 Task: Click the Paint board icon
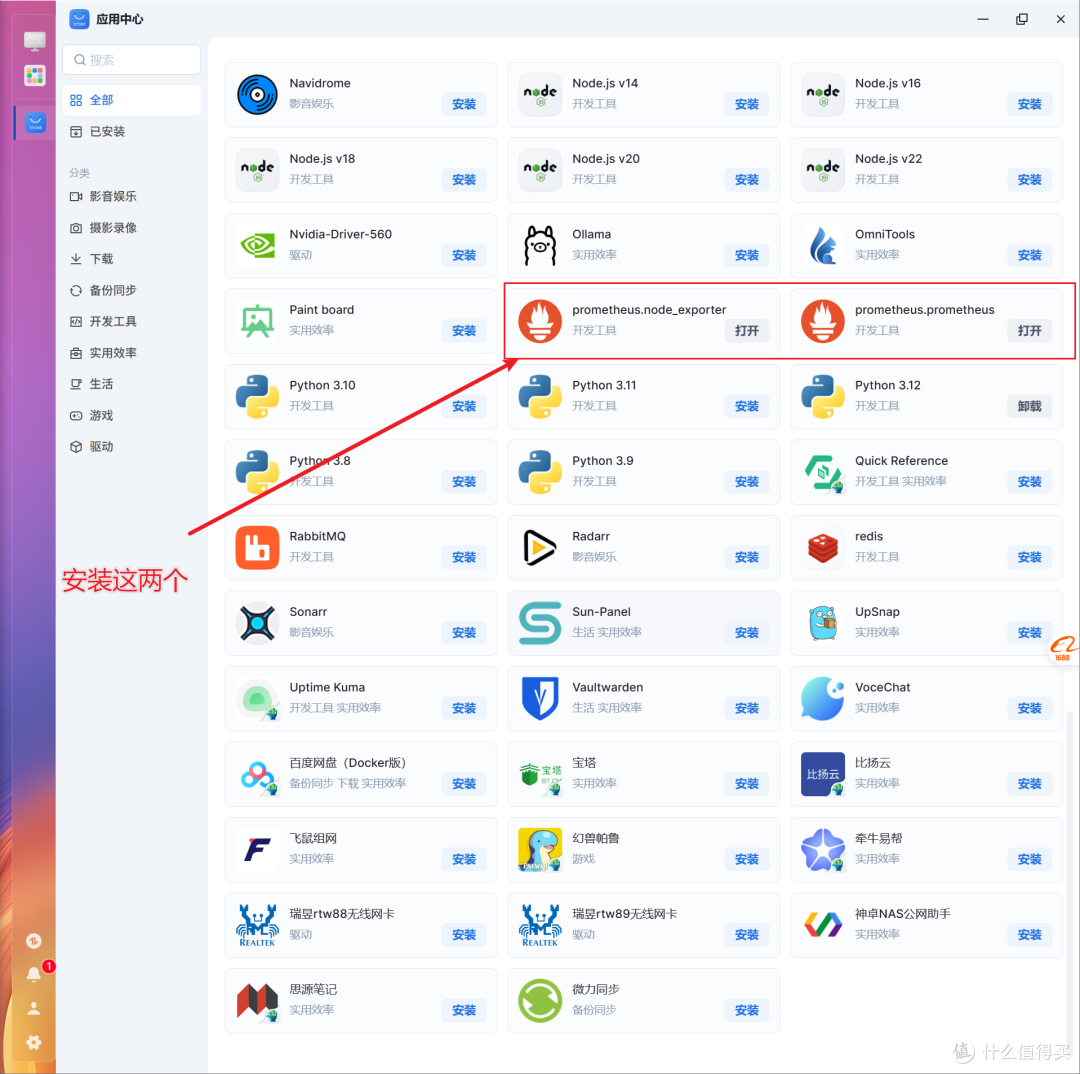click(x=257, y=321)
